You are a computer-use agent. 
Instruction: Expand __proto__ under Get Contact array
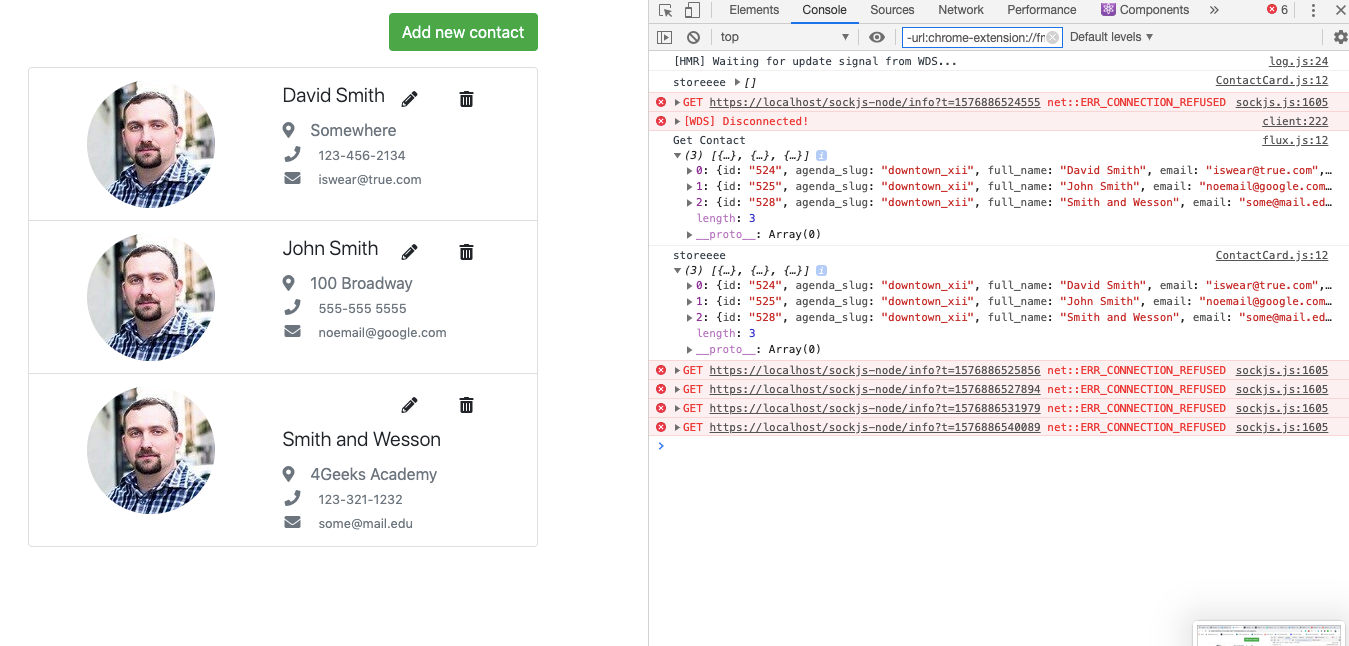(x=689, y=234)
